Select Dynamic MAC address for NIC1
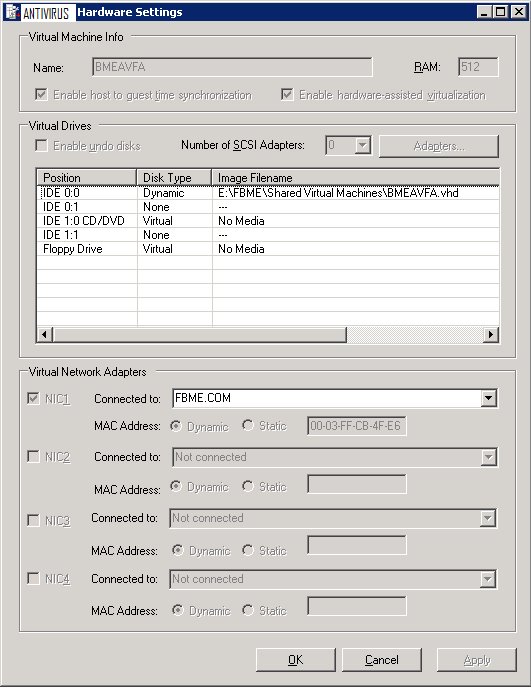The width and height of the screenshot is (531, 689). 176,426
